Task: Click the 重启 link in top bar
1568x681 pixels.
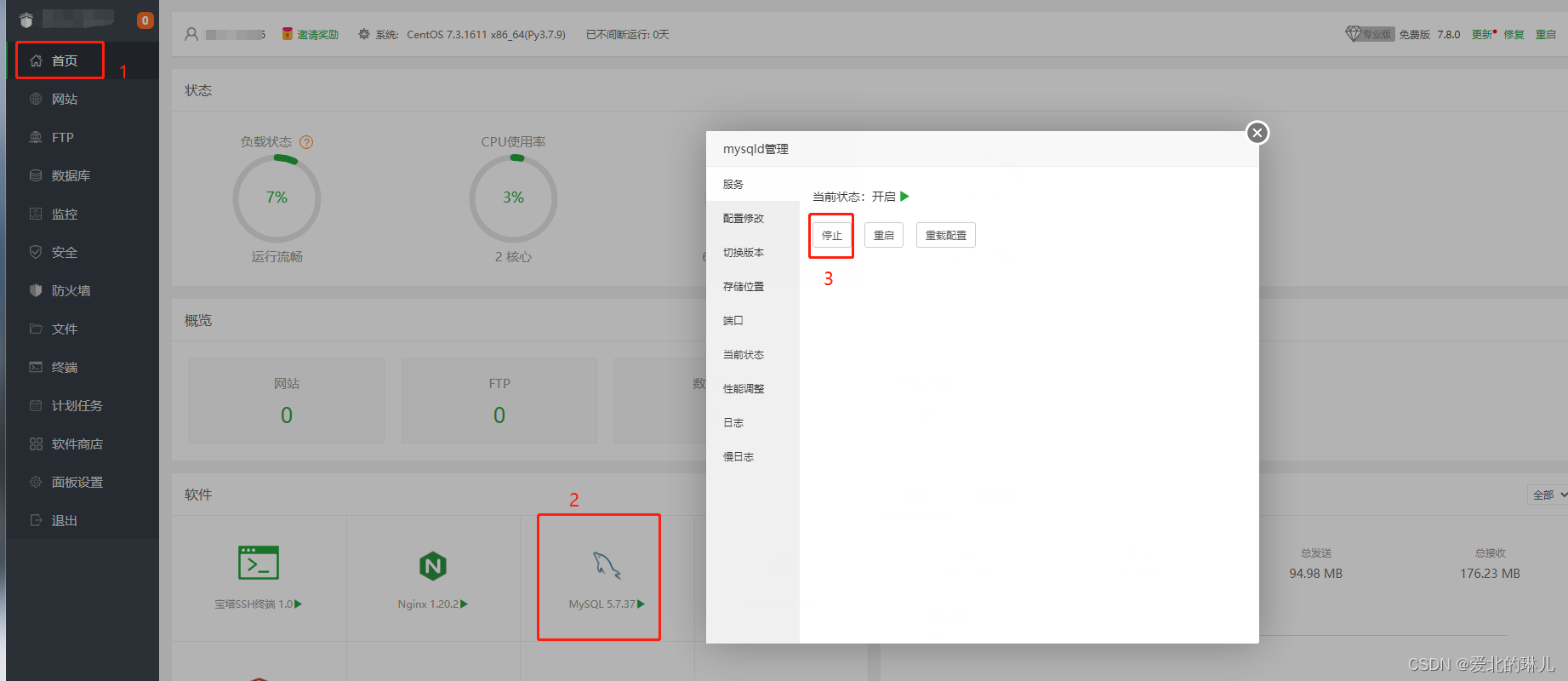Action: click(x=1546, y=35)
